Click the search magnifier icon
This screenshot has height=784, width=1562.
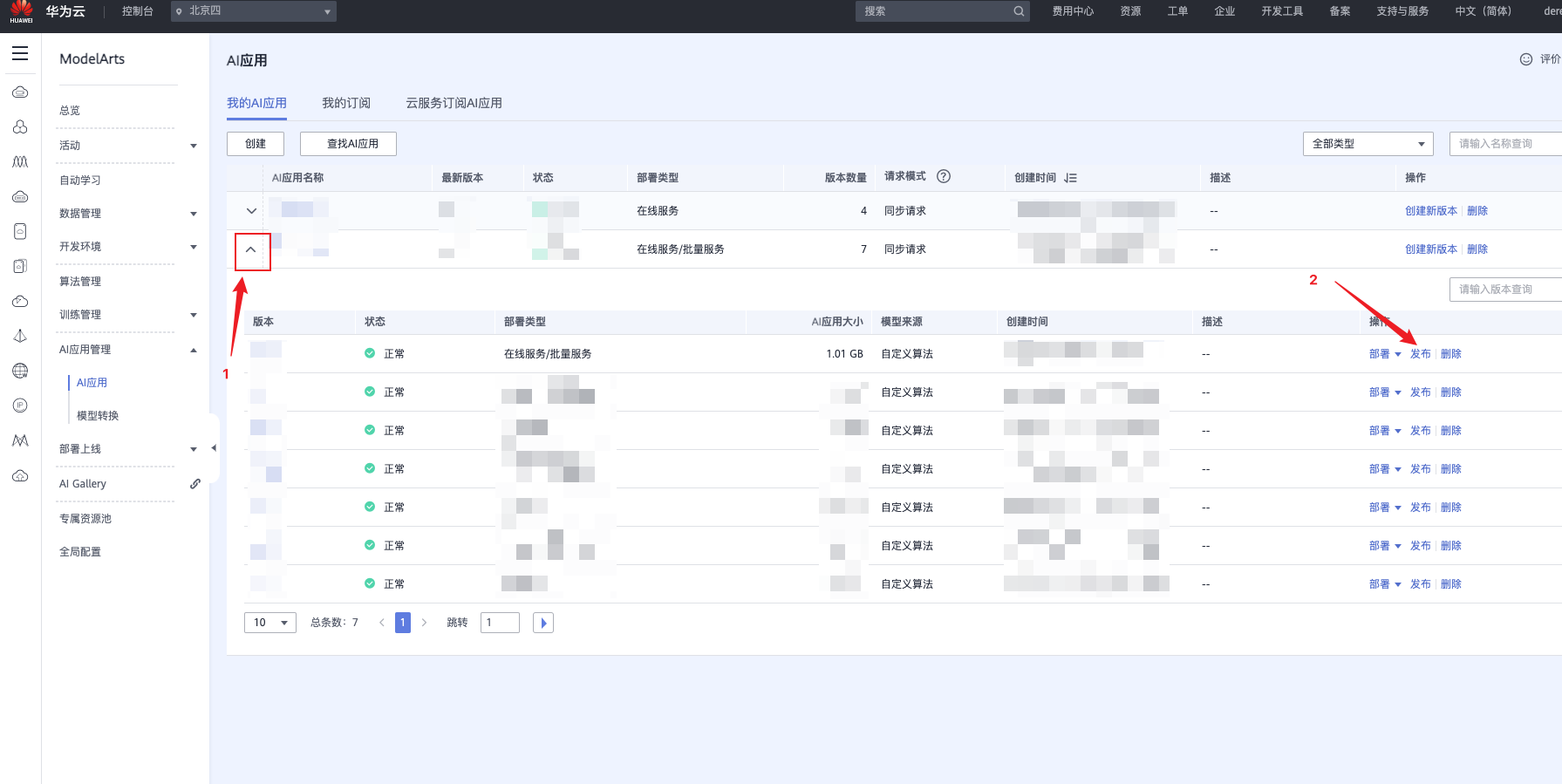[1019, 11]
